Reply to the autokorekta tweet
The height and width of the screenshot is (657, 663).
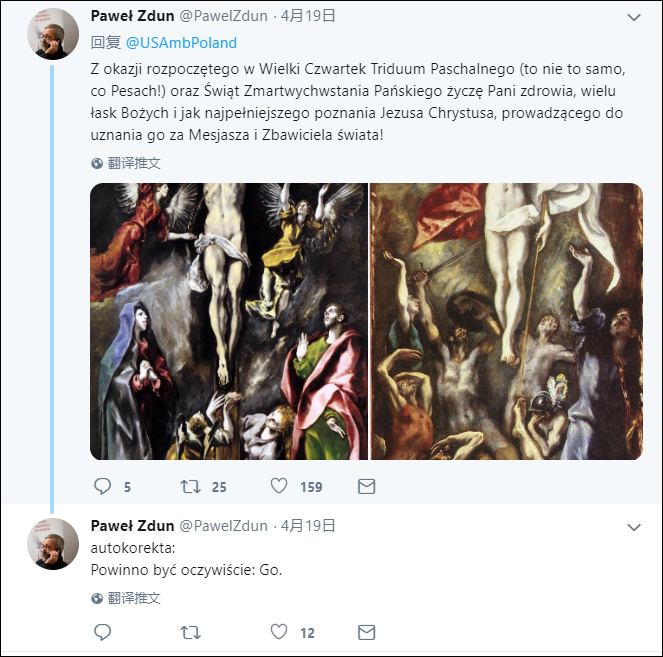[102, 632]
